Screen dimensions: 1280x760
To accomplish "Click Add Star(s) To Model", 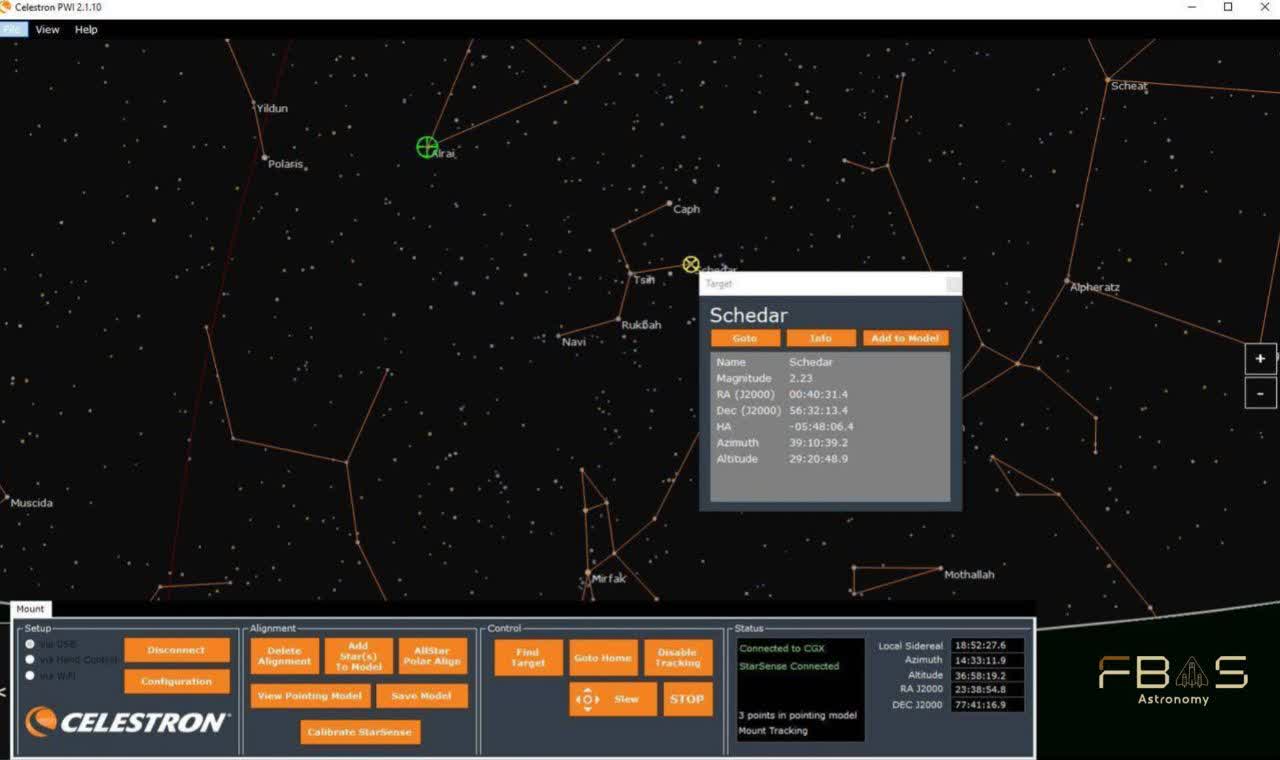I will tap(358, 656).
